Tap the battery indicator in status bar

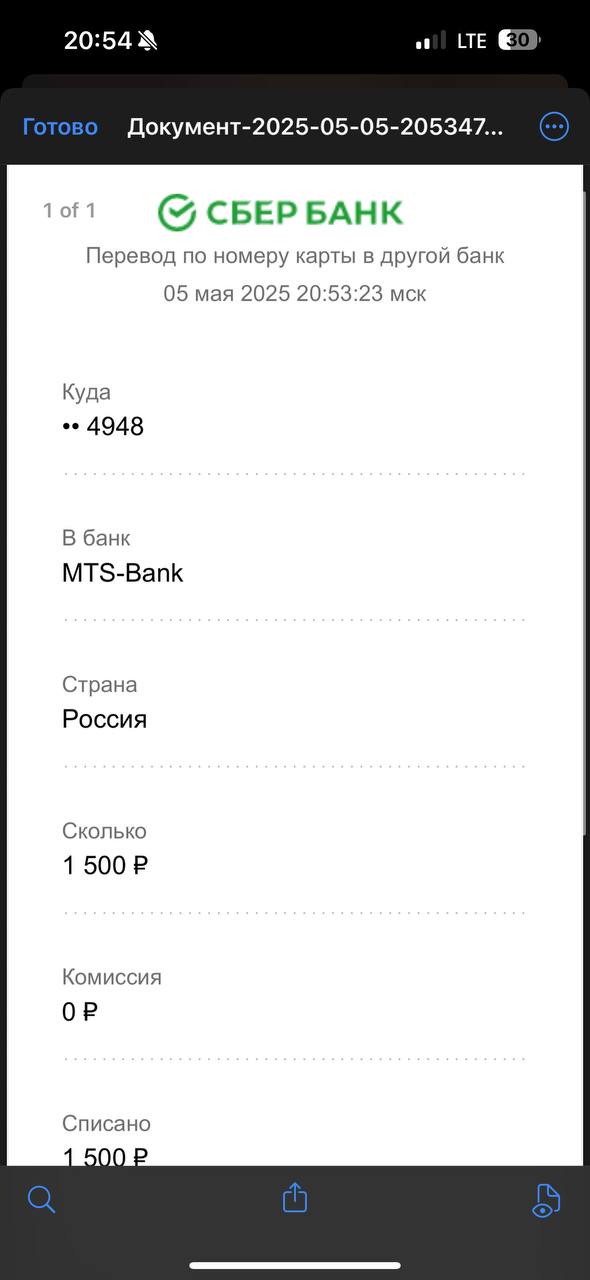(520, 40)
